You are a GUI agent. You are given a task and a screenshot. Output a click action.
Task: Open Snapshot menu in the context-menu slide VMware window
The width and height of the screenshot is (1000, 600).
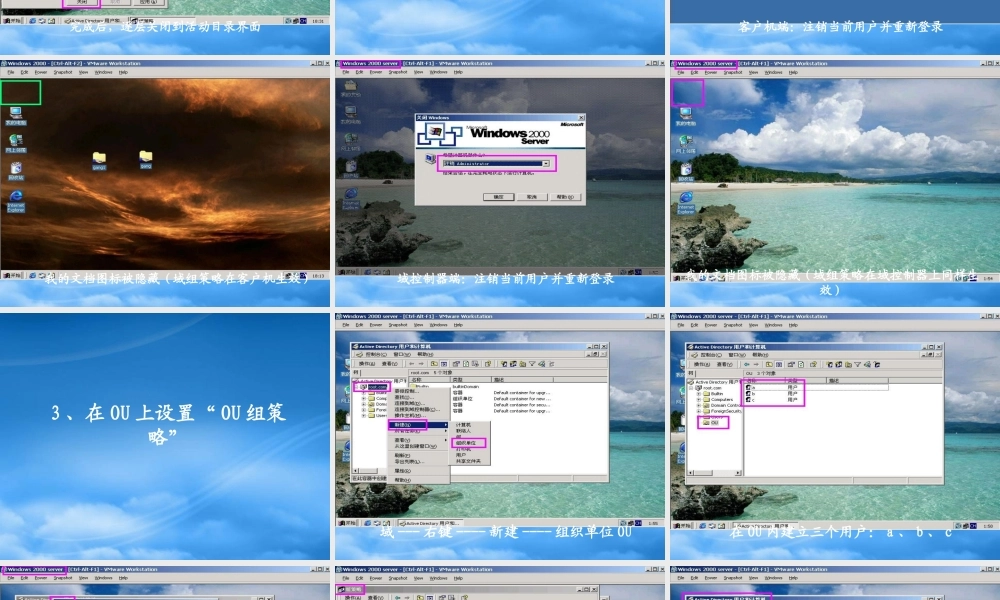pyautogui.click(x=397, y=325)
